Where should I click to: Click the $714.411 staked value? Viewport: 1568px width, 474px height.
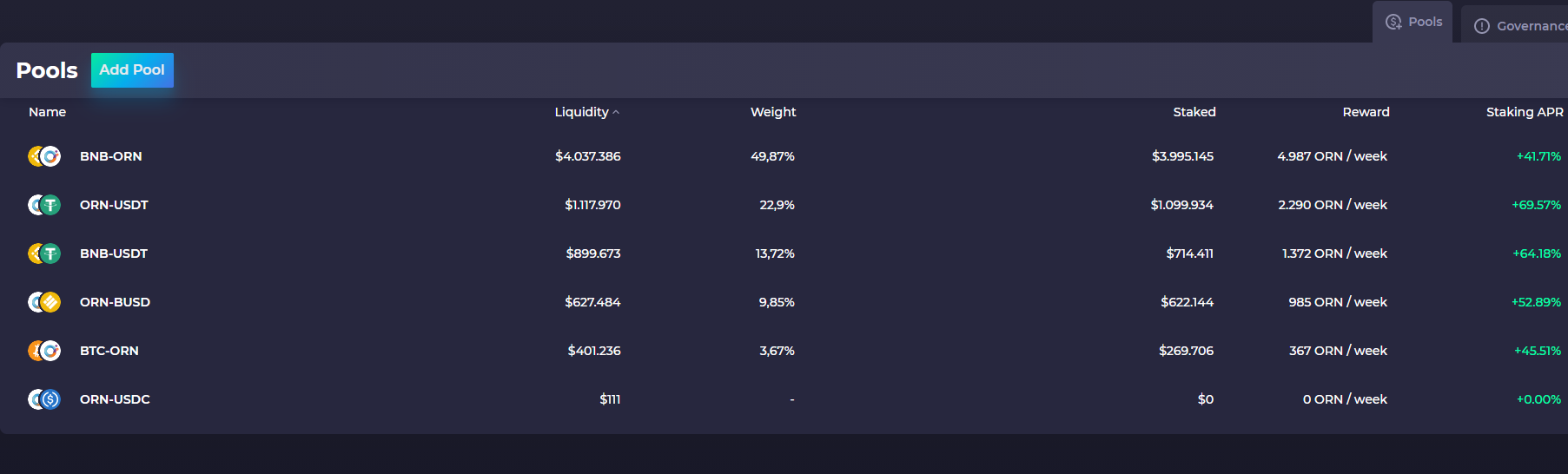coord(1190,253)
